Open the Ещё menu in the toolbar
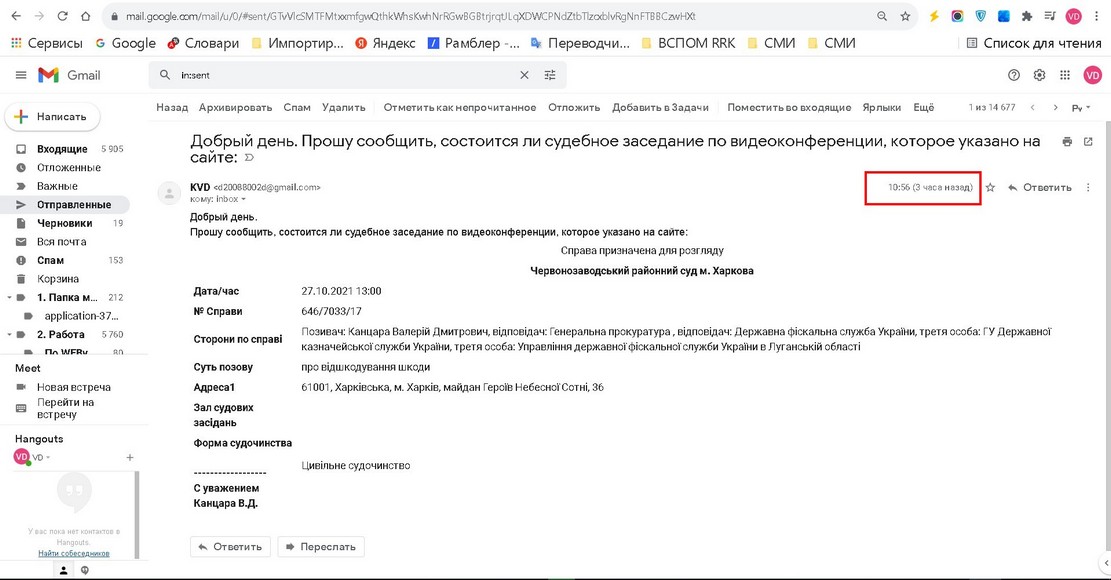This screenshot has height=580, width=1111. [x=924, y=108]
